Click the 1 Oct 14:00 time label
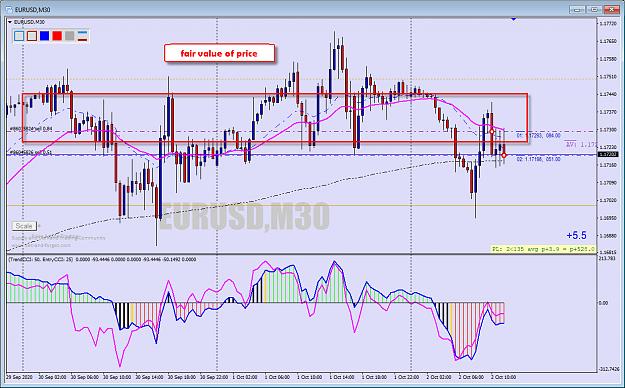The height and width of the screenshot is (388, 625). (x=342, y=377)
